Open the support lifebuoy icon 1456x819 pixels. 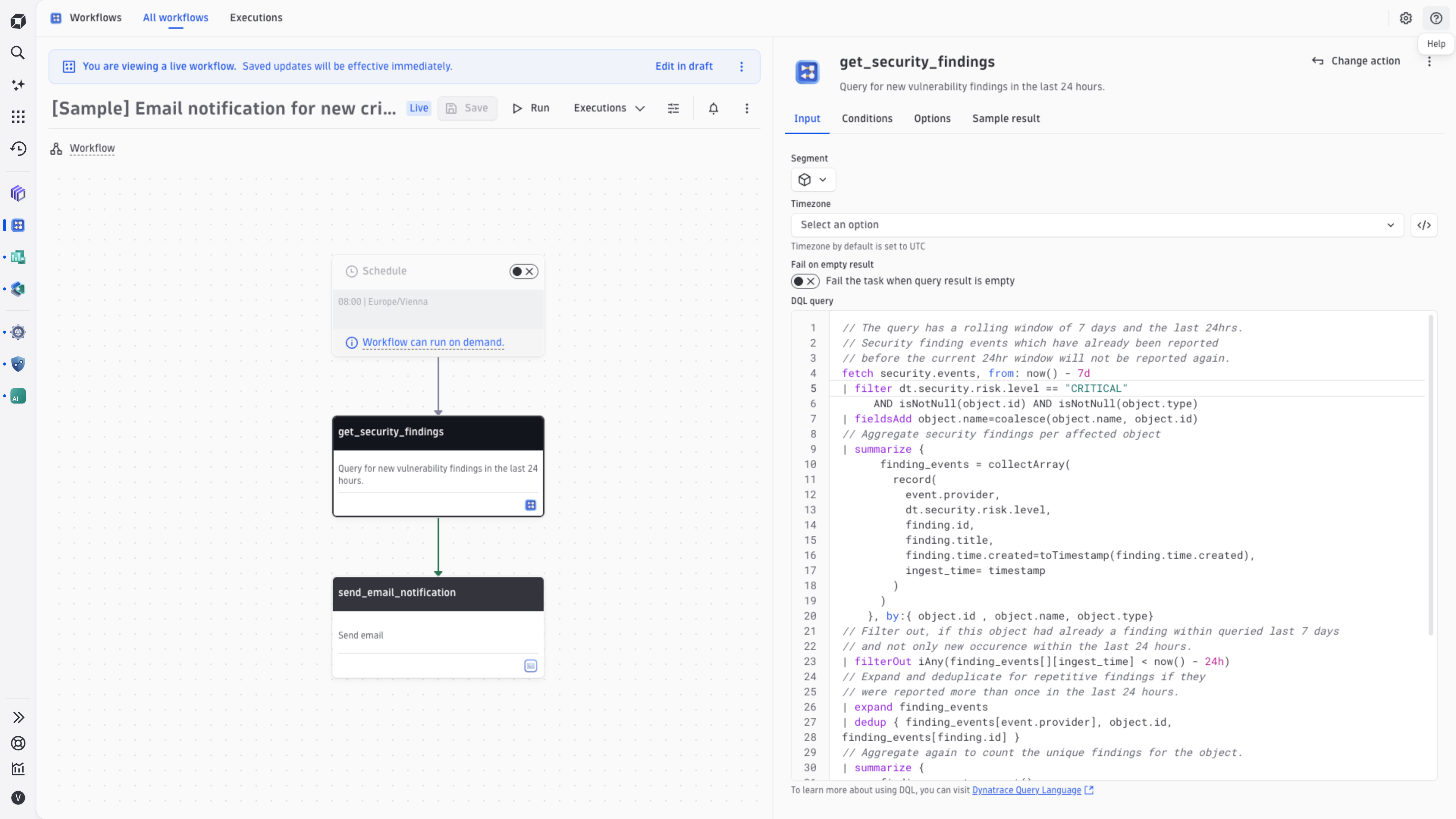tap(18, 743)
